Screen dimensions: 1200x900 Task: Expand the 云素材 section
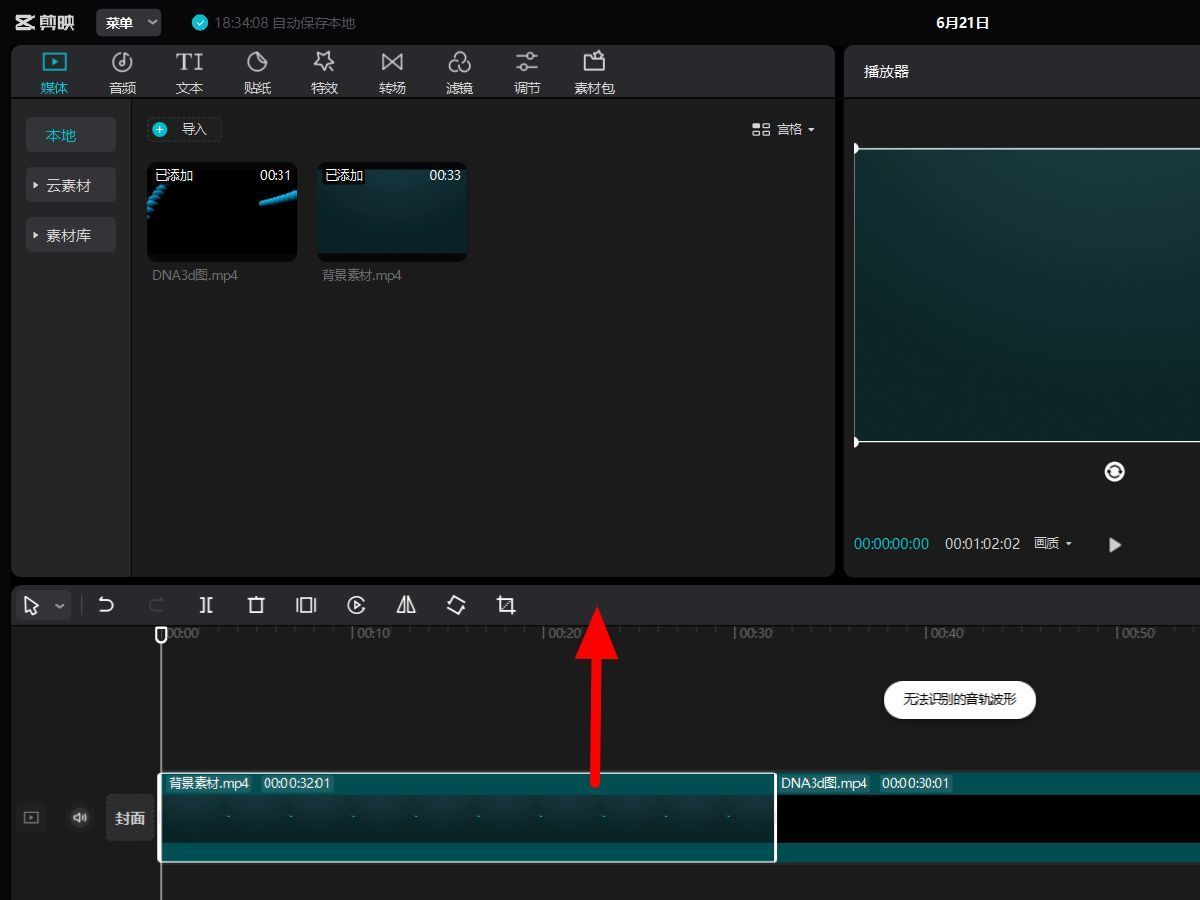click(70, 185)
